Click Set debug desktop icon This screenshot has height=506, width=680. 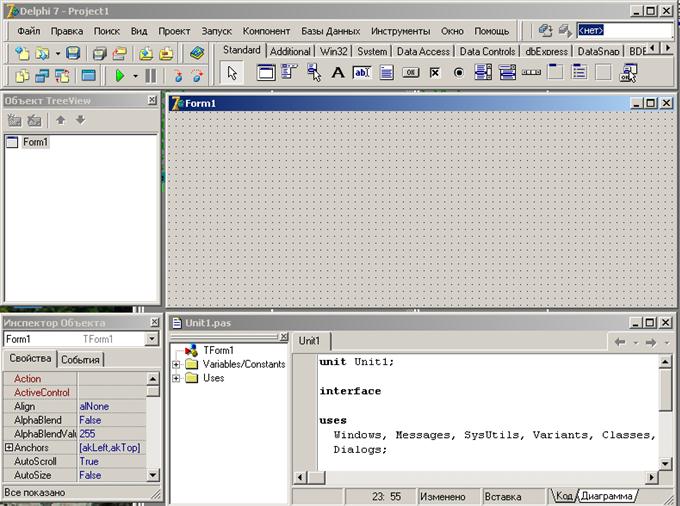tap(565, 30)
